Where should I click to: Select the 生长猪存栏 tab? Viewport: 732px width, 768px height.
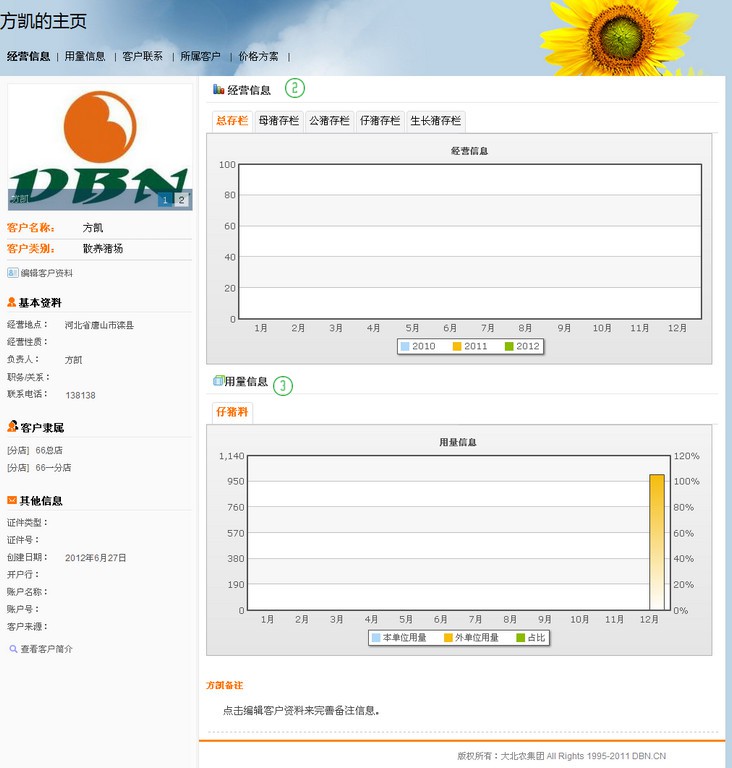436,121
